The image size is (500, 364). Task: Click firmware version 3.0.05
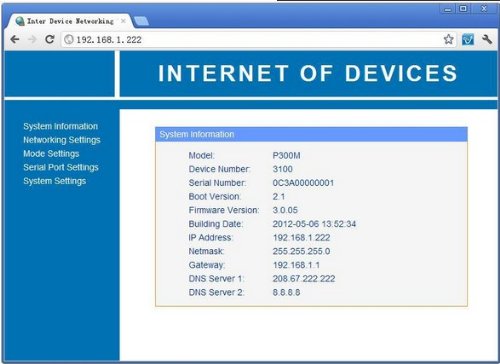click(x=285, y=210)
